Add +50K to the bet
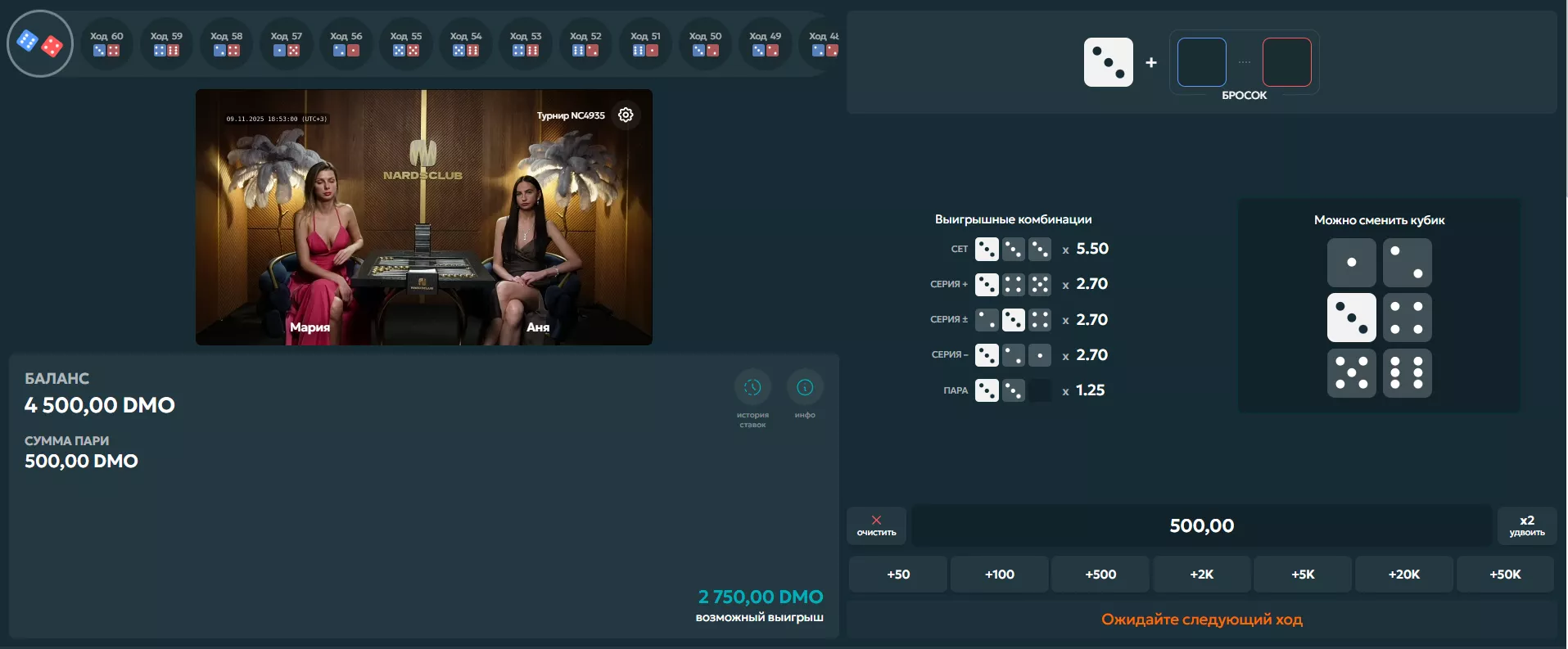Screen dimensions: 1568x649 pos(1505,575)
